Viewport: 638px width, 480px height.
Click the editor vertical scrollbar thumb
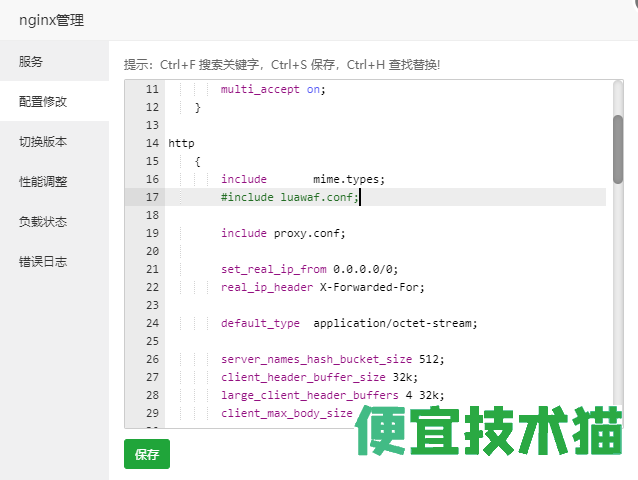[618, 149]
